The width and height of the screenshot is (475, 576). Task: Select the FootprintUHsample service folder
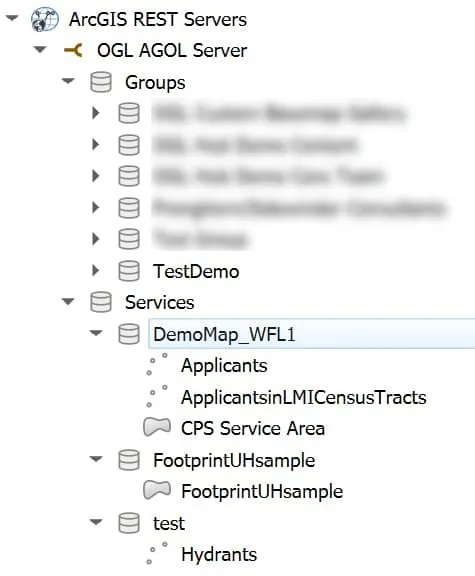click(x=234, y=460)
